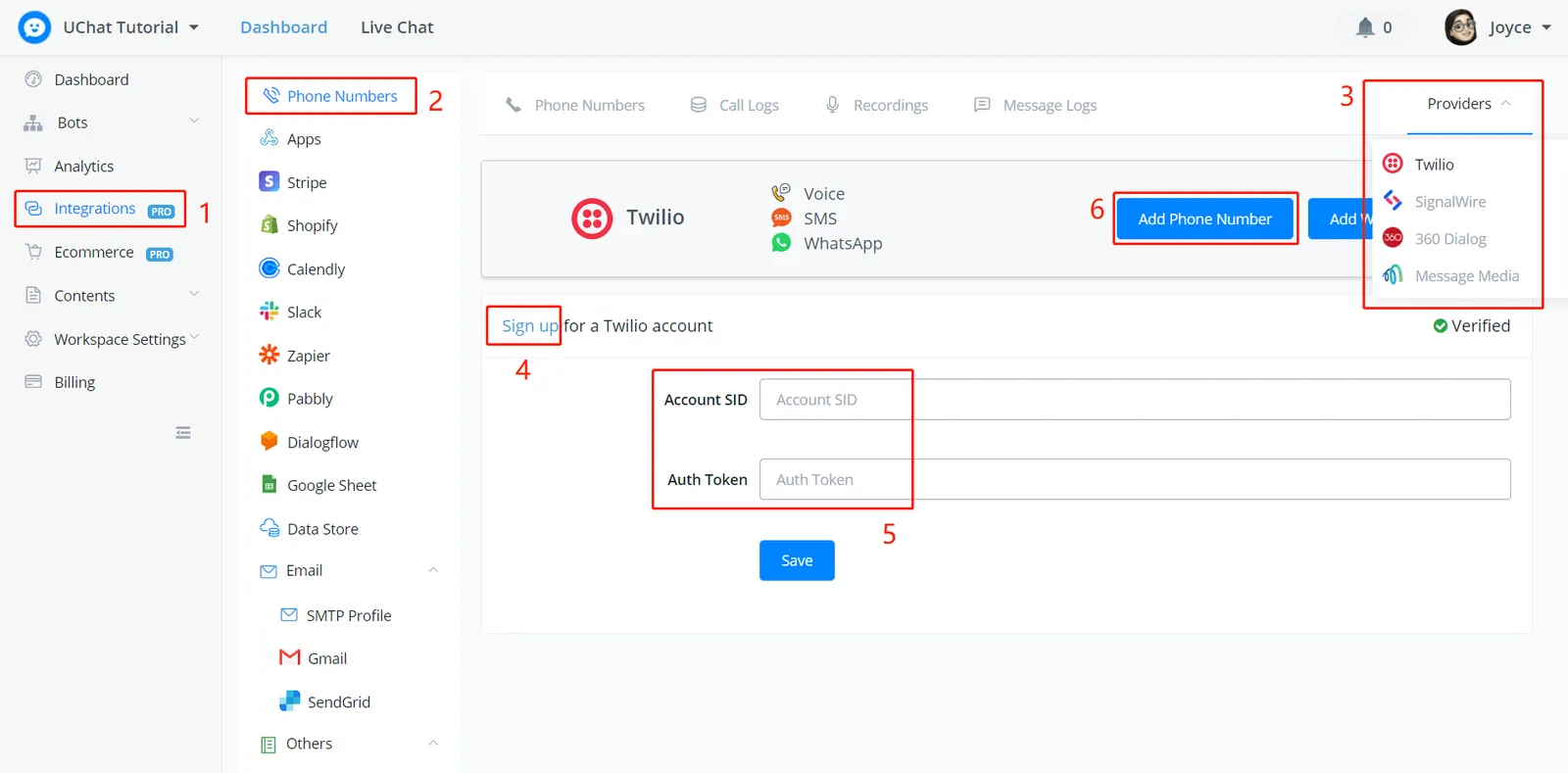Click the Account SID input field
This screenshot has width=1568, height=773.
point(1135,400)
